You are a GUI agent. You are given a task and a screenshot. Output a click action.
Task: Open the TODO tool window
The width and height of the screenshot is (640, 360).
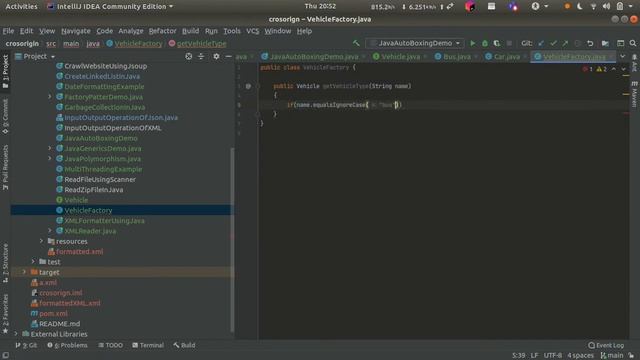(111, 345)
